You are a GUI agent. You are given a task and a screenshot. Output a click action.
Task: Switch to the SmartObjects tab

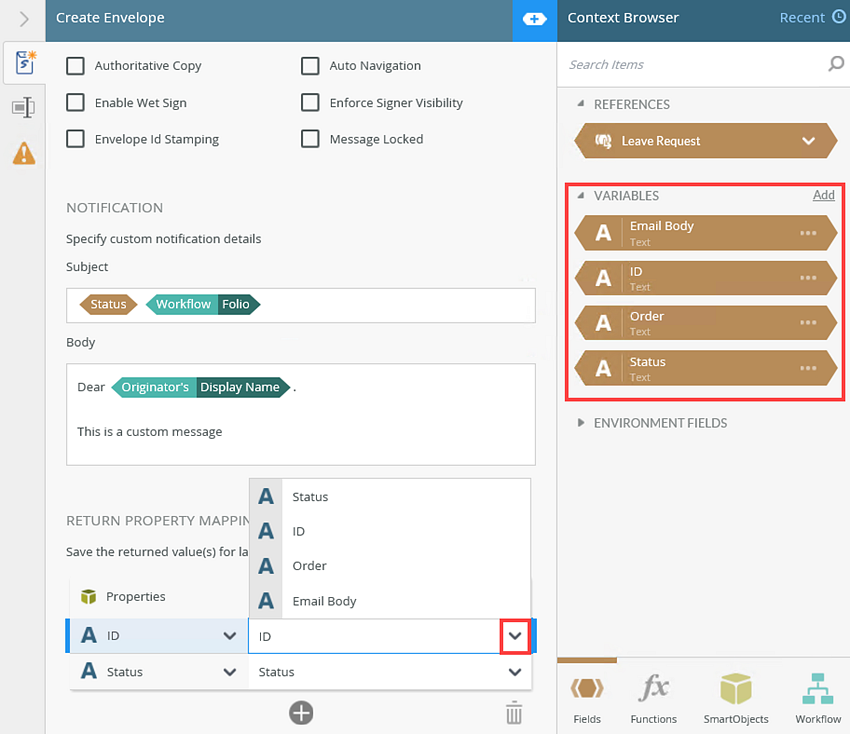coord(735,698)
